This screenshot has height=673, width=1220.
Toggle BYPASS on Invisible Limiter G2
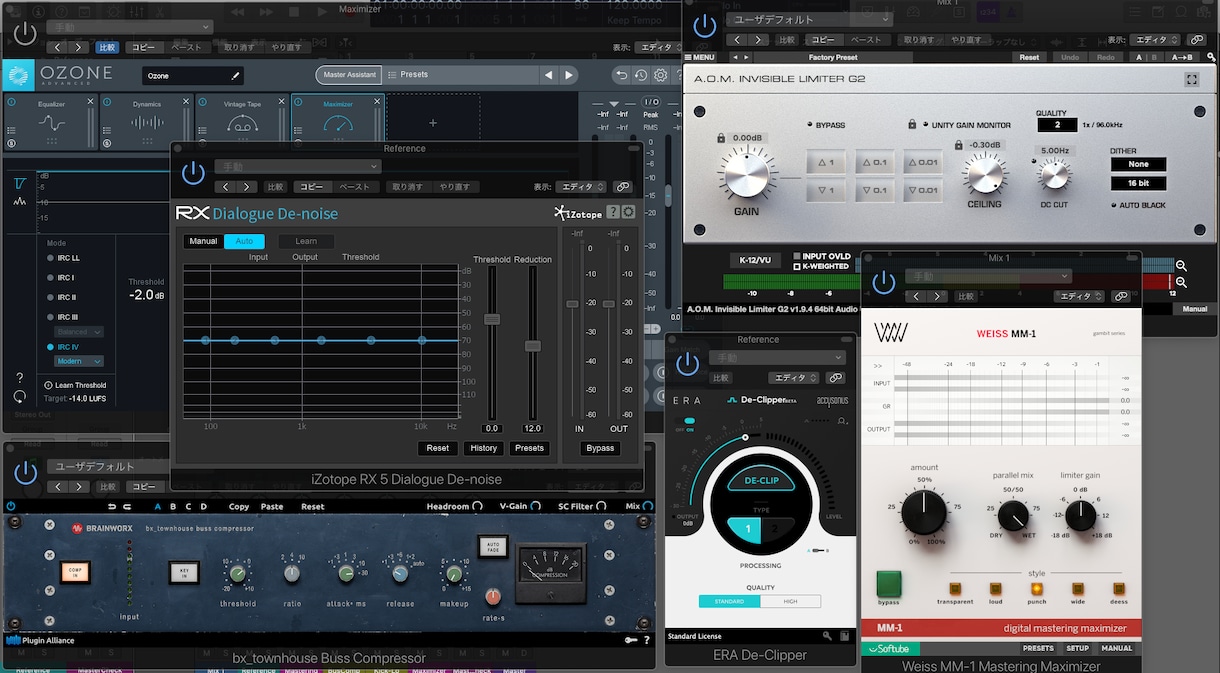(x=825, y=125)
